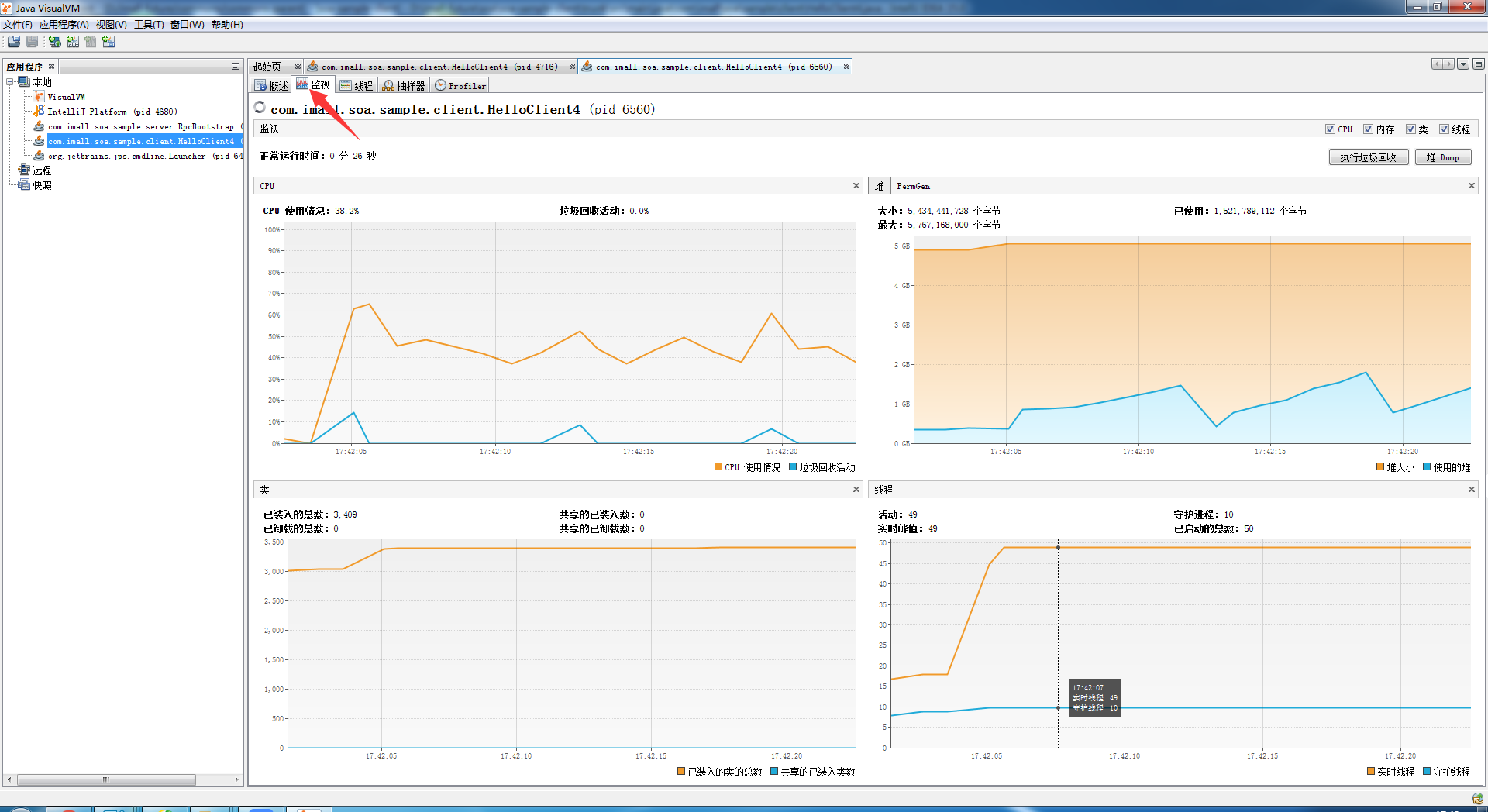This screenshot has width=1488, height=812.
Task: Close the 堆 heap chart panel
Action: click(x=1471, y=186)
